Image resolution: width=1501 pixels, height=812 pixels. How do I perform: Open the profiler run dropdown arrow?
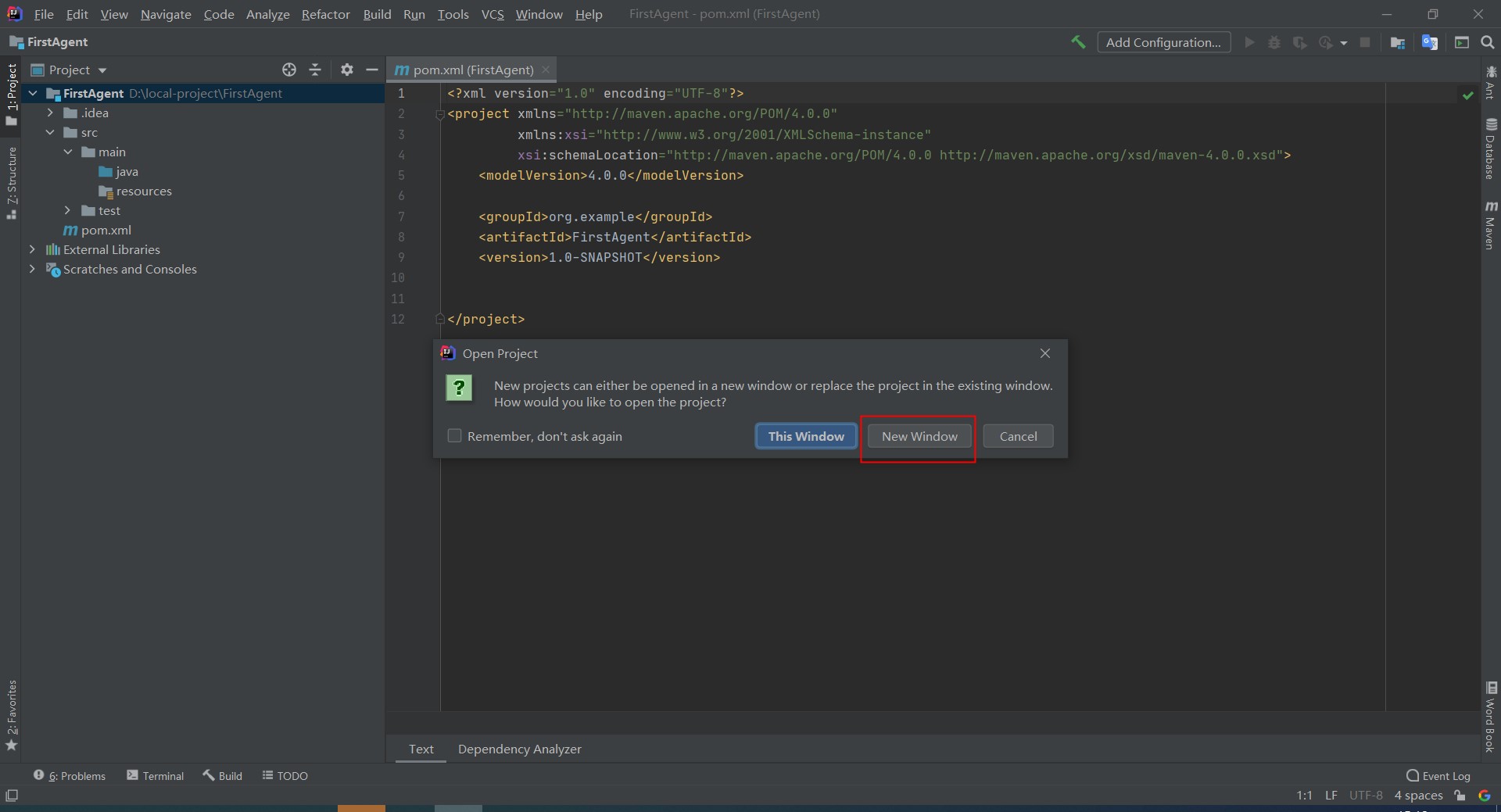[1344, 43]
